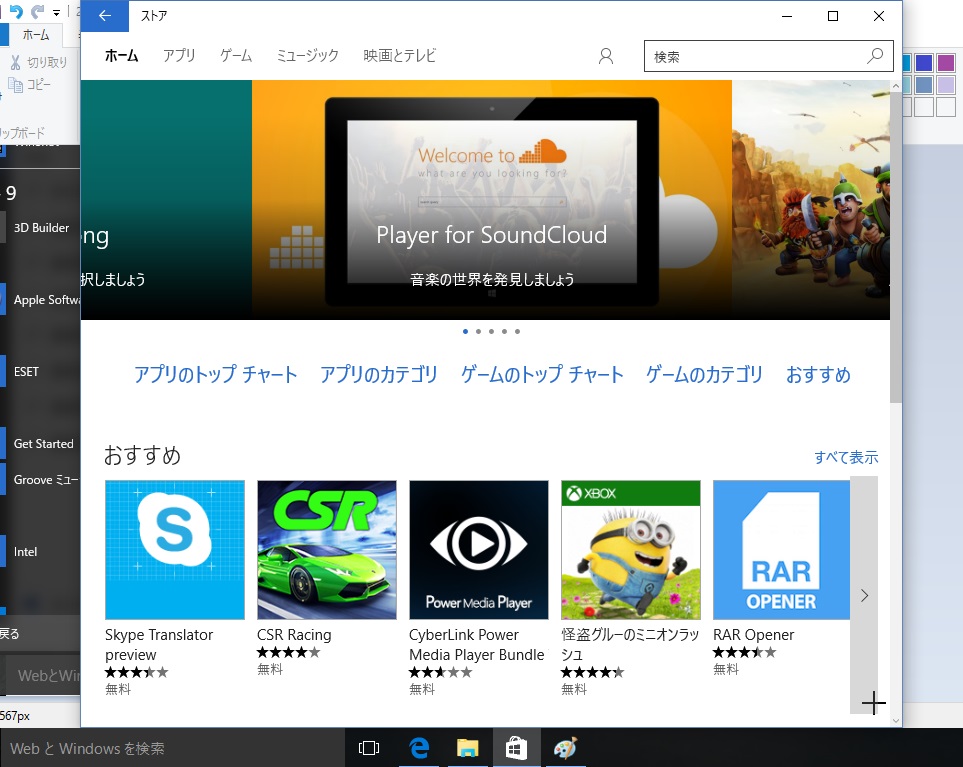Open the Player for SoundCloud banner
The image size is (963, 767).
point(491,200)
